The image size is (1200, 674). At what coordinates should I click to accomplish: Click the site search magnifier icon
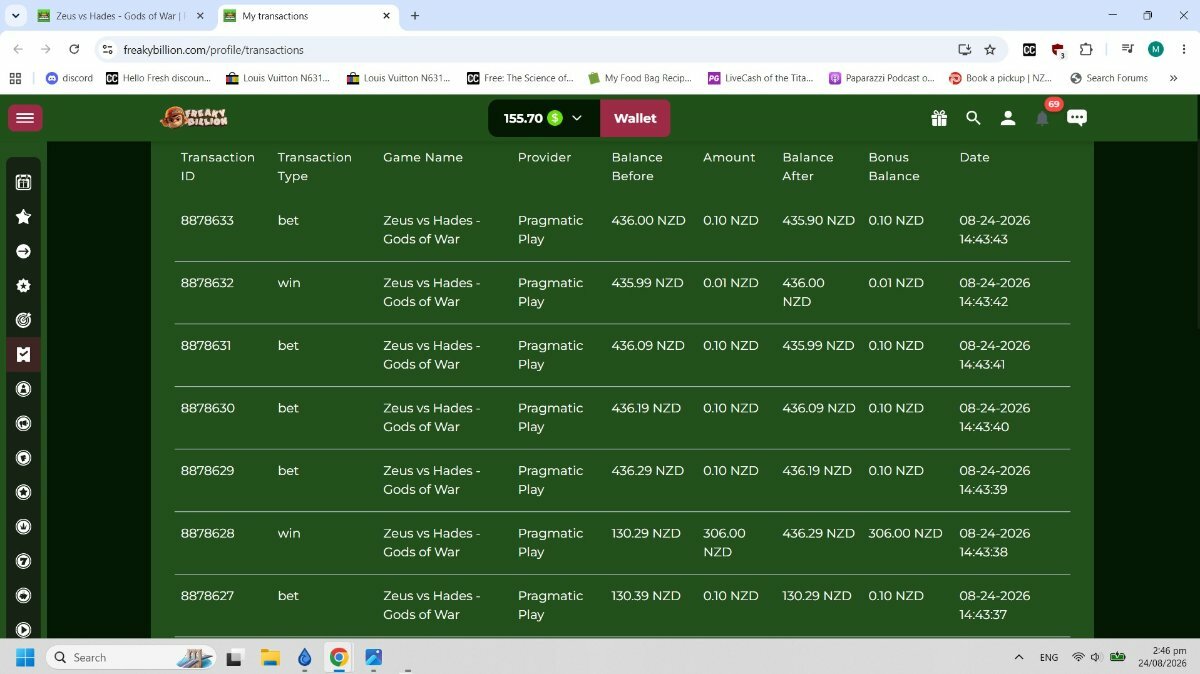pyautogui.click(x=973, y=118)
